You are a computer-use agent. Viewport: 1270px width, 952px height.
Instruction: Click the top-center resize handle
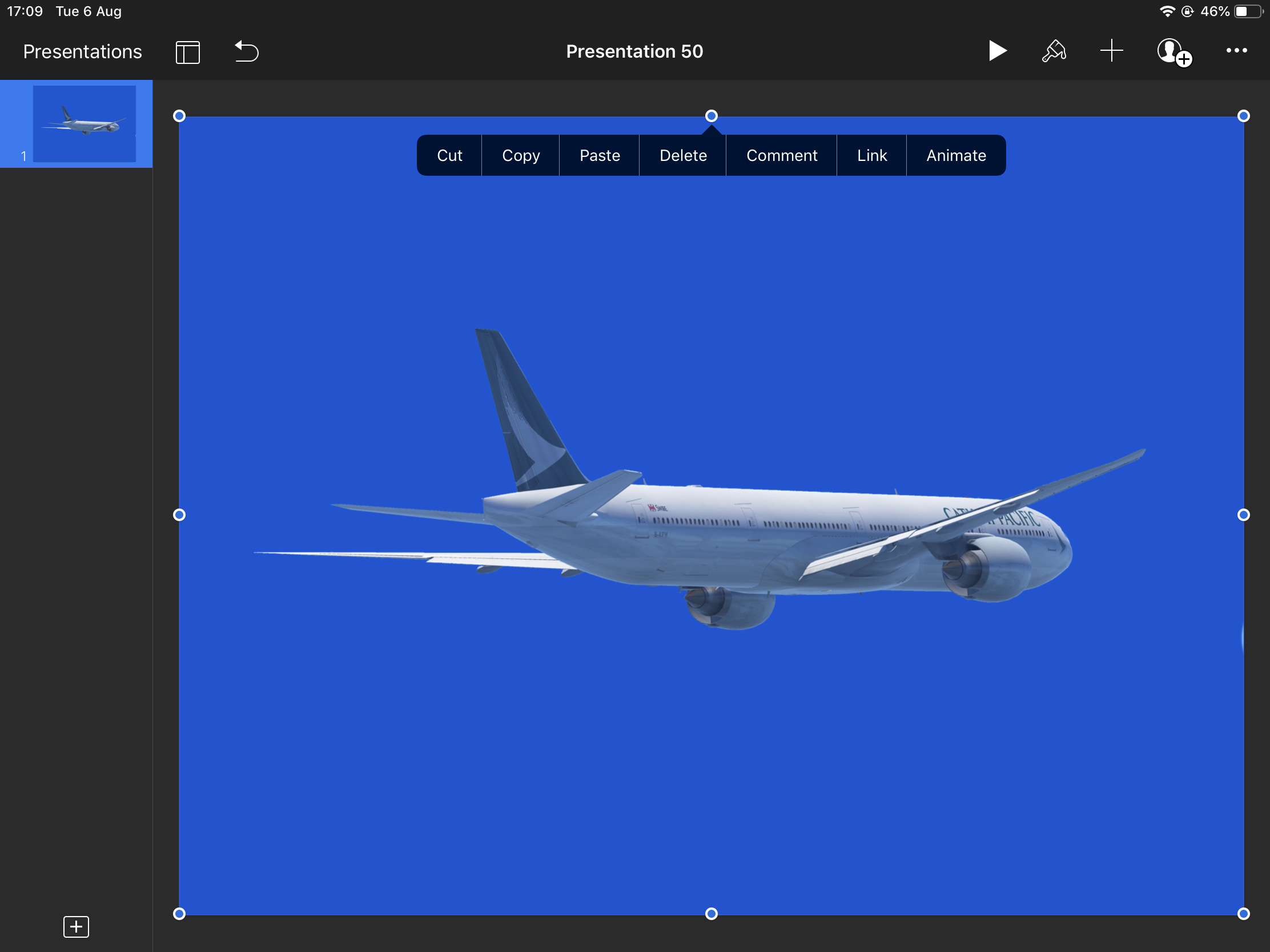click(711, 116)
